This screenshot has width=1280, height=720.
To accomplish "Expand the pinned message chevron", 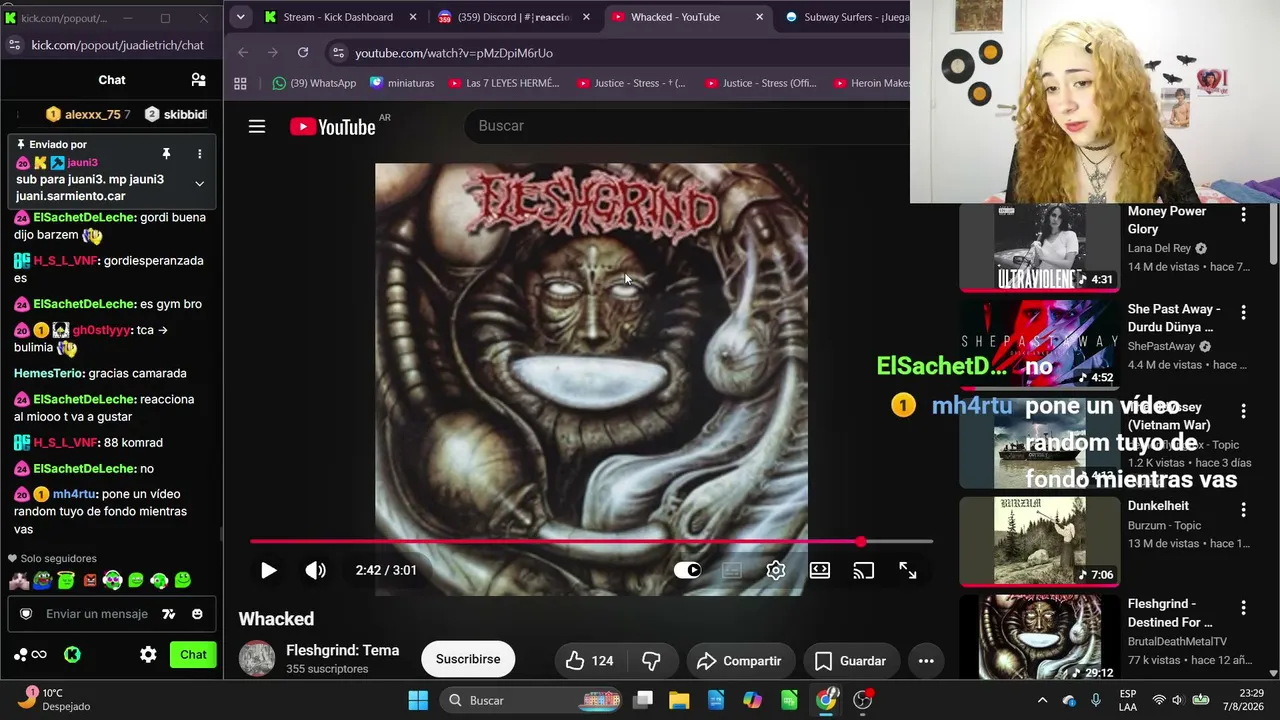I will 199,184.
